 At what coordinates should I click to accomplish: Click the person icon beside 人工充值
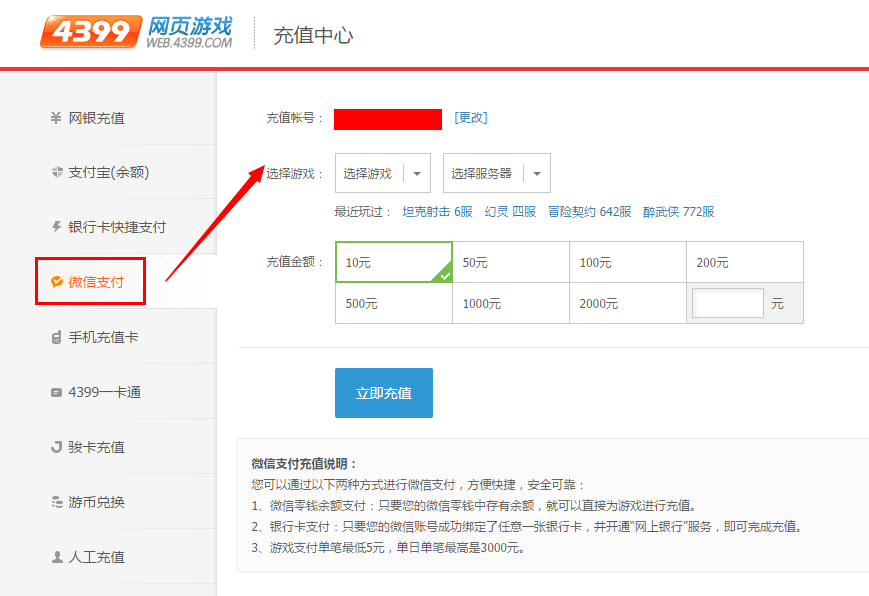[55, 556]
